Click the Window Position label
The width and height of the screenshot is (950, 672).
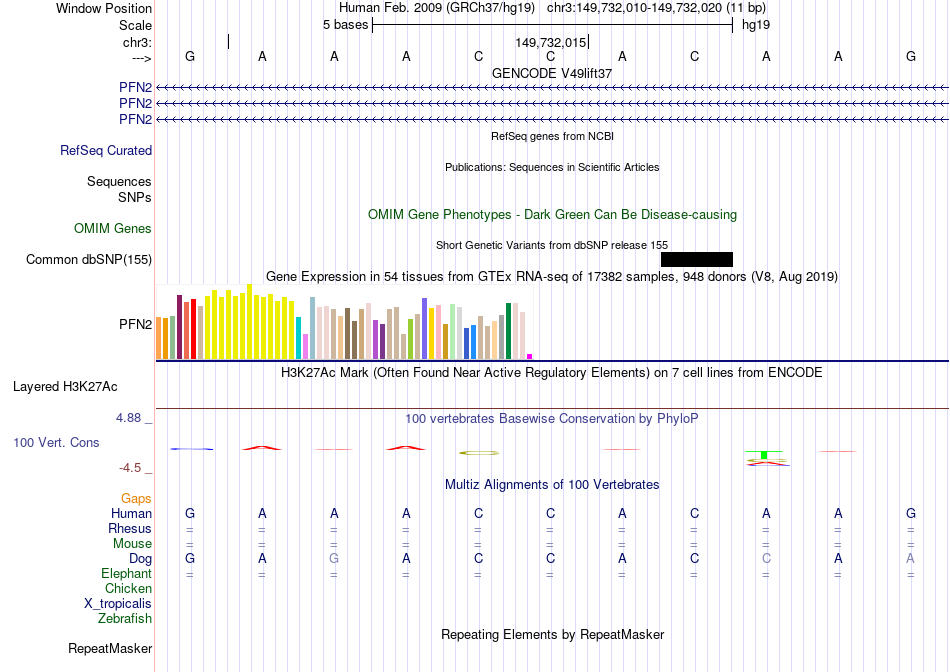click(104, 8)
